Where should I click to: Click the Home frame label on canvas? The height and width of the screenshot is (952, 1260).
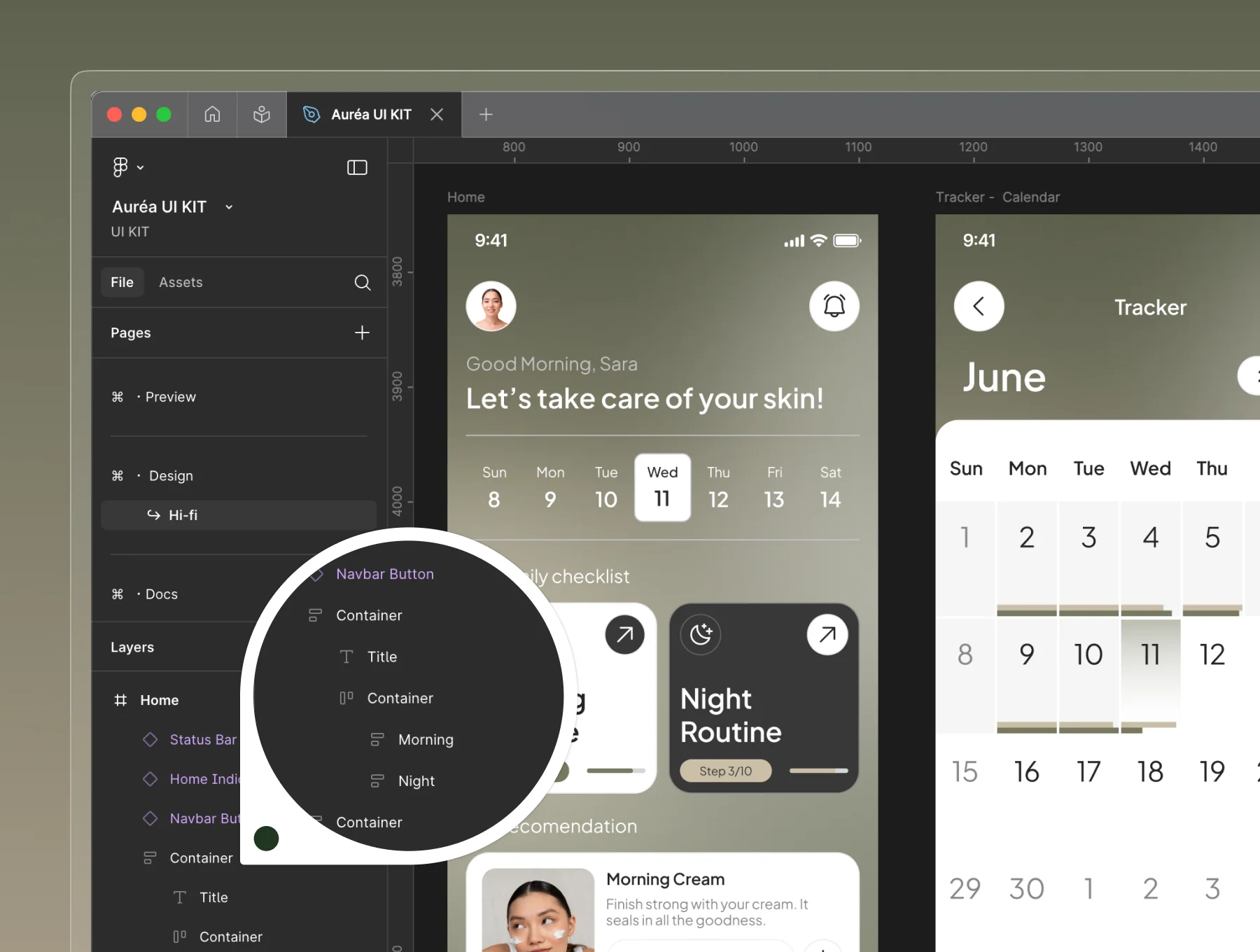coord(466,197)
